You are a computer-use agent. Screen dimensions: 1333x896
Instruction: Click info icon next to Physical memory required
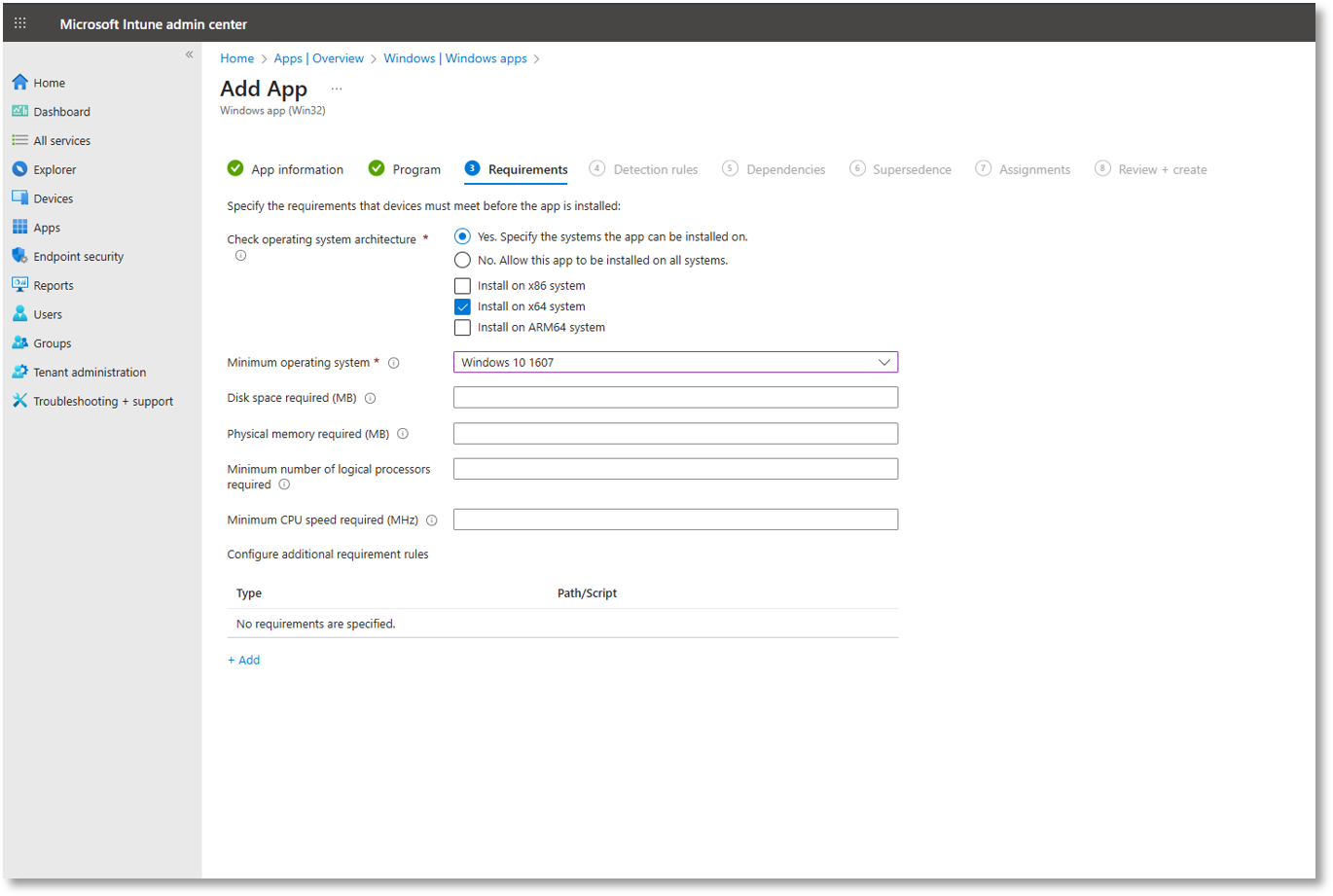403,434
